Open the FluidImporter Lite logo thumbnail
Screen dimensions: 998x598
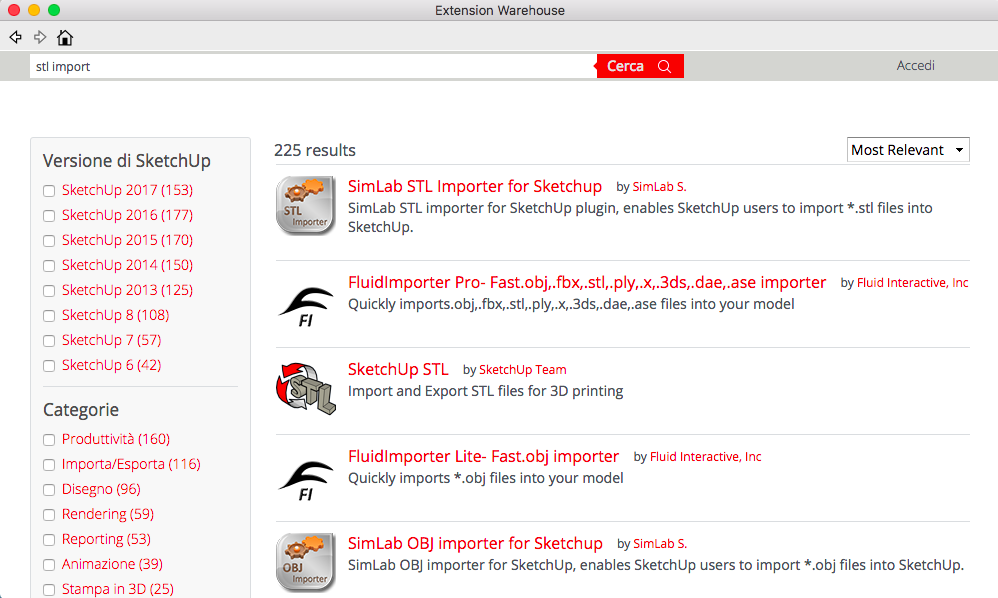pos(306,482)
